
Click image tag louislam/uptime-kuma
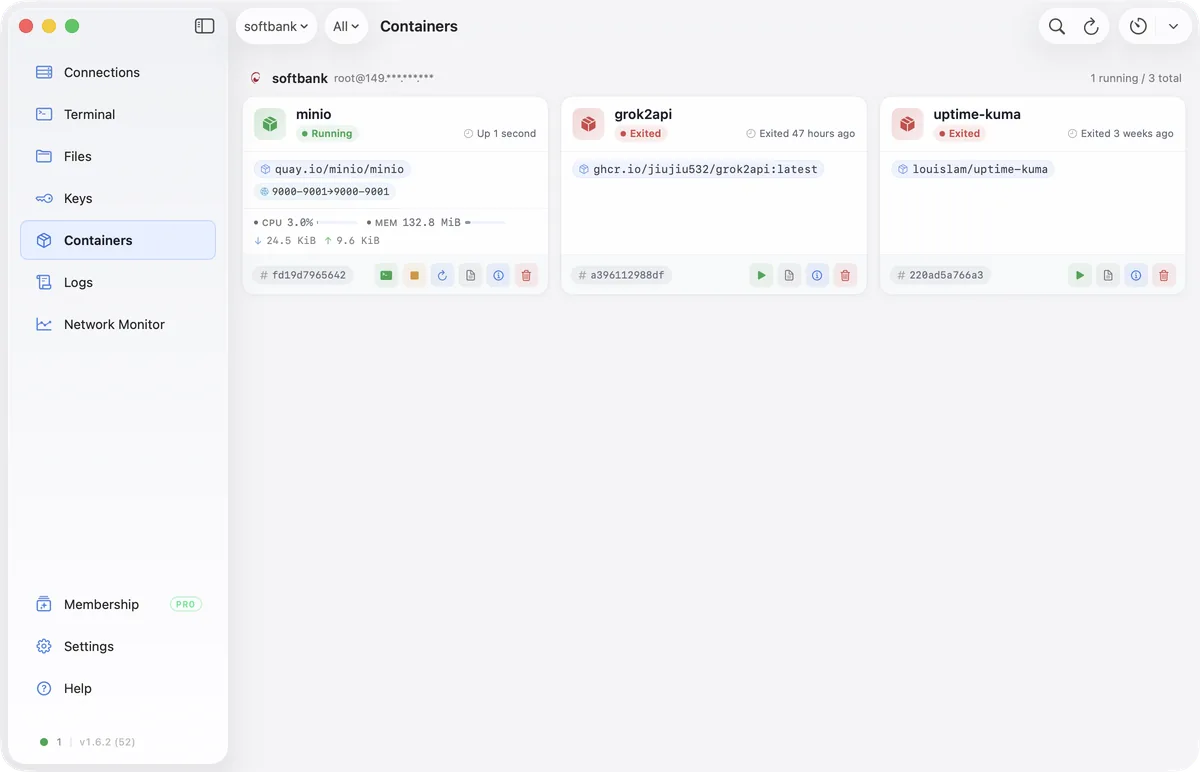pos(973,169)
